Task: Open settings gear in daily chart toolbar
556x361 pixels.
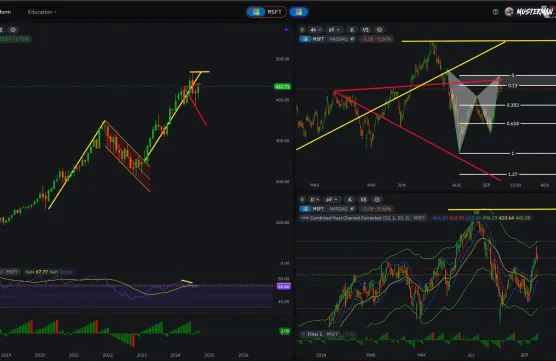Action: click(x=377, y=200)
